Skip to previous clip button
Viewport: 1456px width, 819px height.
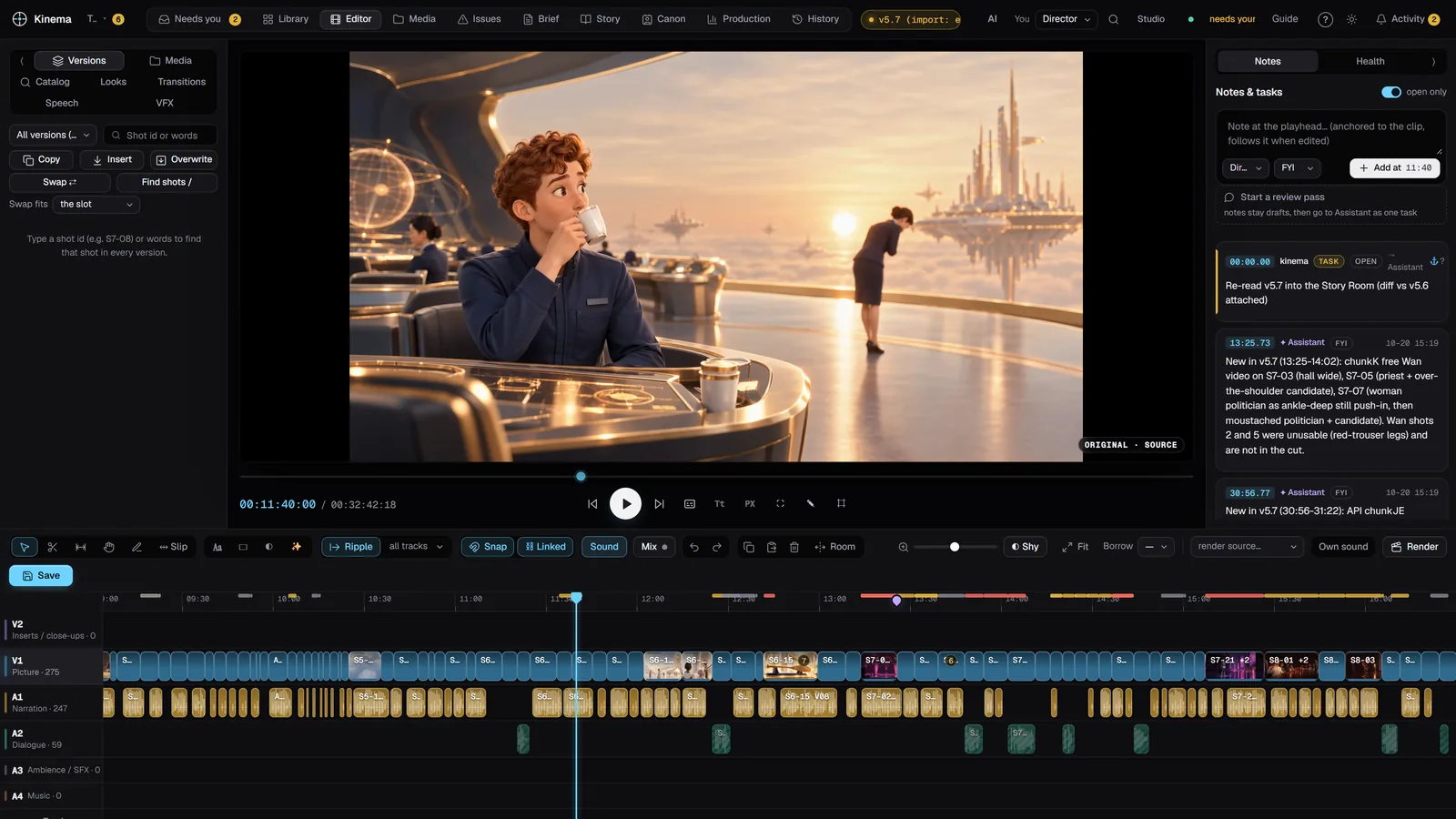pyautogui.click(x=592, y=503)
